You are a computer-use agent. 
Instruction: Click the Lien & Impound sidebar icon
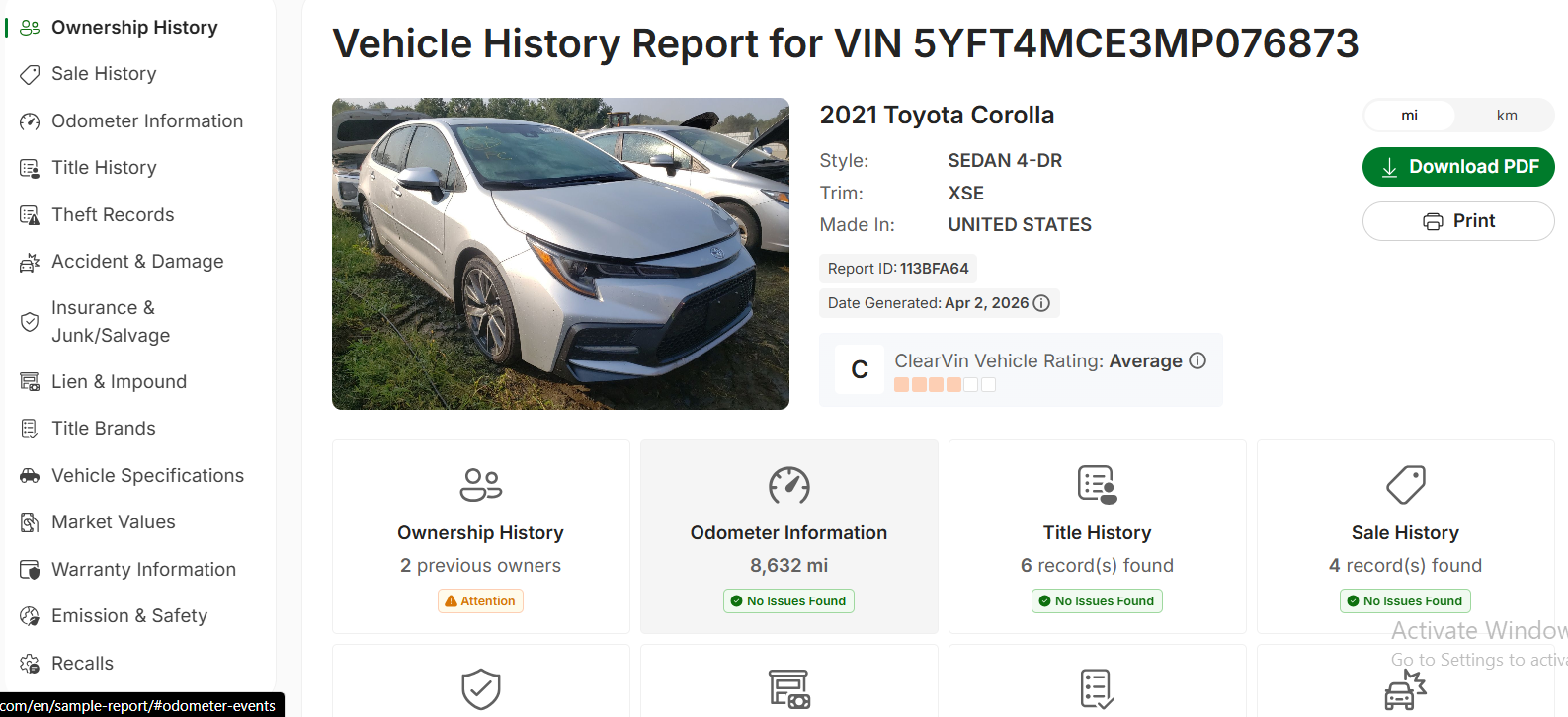30,382
